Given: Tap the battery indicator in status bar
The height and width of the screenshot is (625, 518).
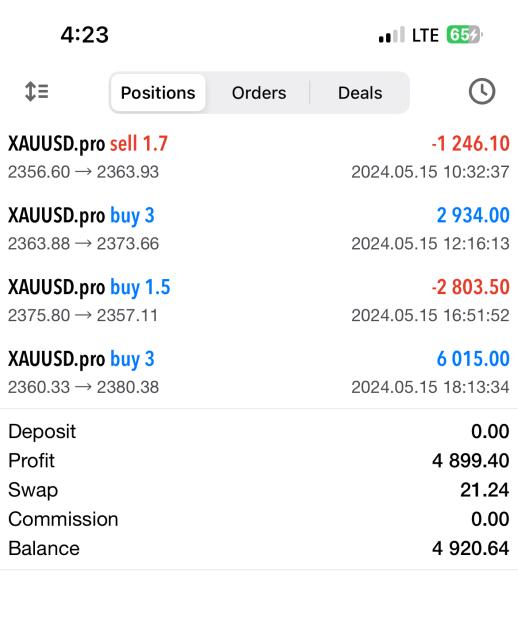Looking at the screenshot, I should (x=464, y=35).
